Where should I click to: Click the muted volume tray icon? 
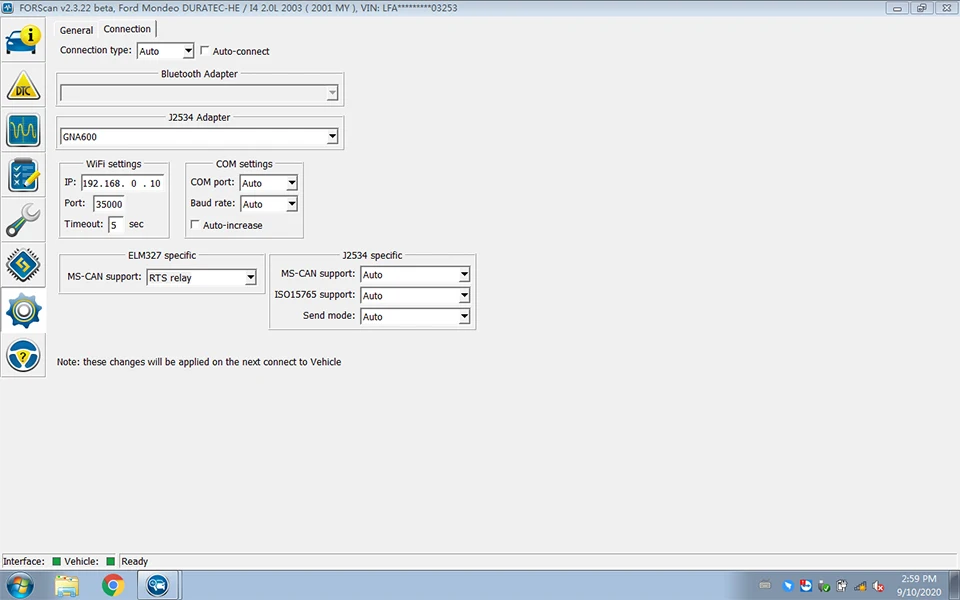coord(878,586)
